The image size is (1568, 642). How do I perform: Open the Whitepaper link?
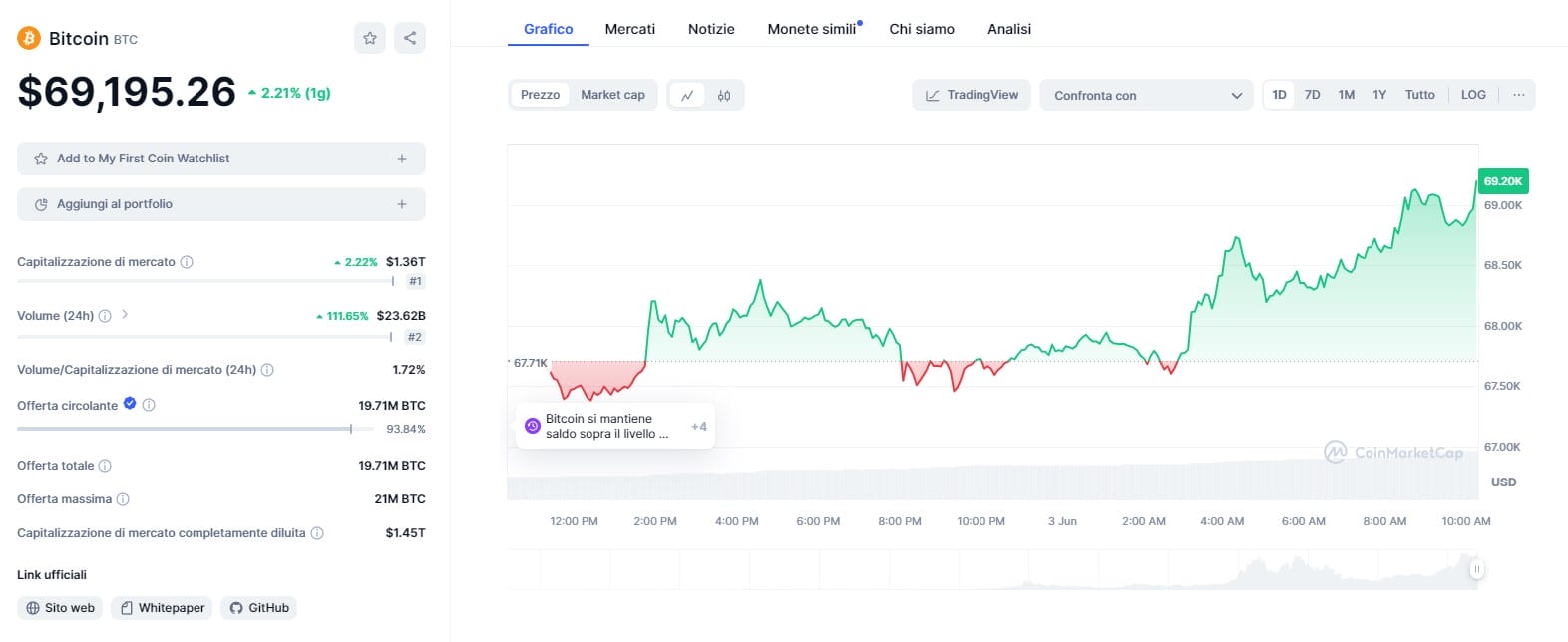coord(162,608)
